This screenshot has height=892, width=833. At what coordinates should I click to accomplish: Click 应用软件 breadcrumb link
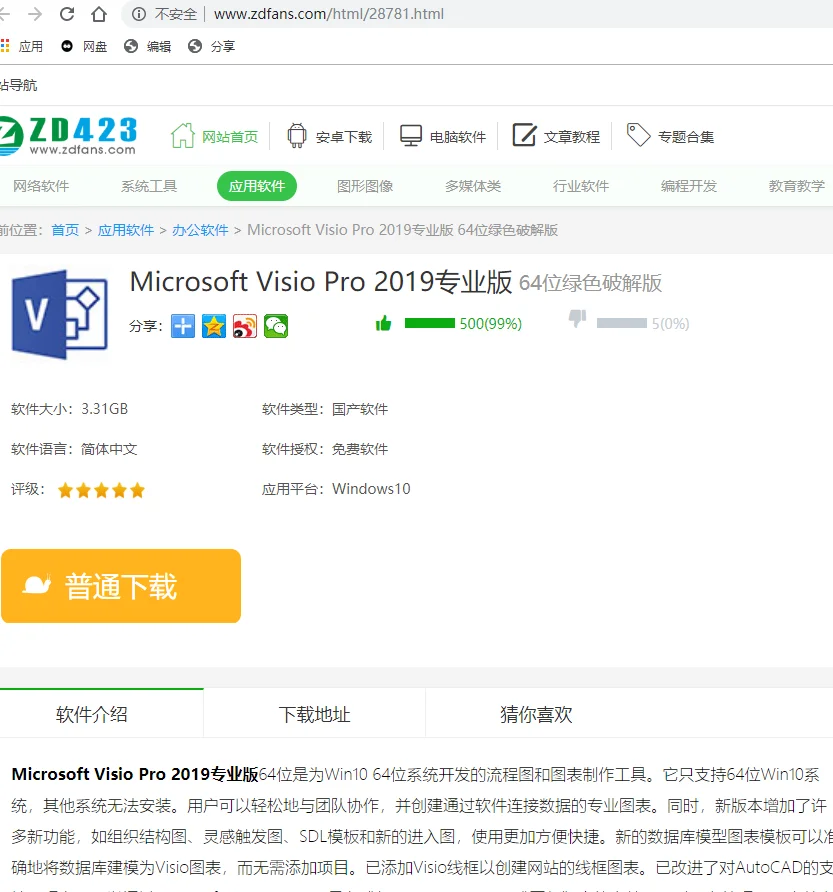(126, 230)
